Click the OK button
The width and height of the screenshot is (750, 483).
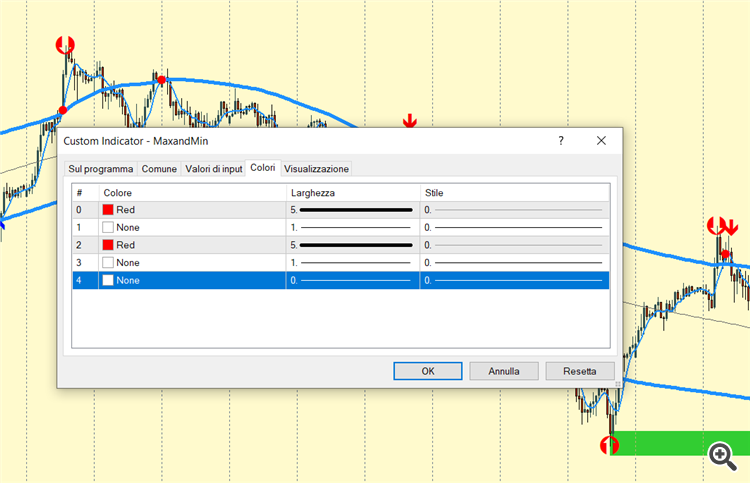coord(428,371)
